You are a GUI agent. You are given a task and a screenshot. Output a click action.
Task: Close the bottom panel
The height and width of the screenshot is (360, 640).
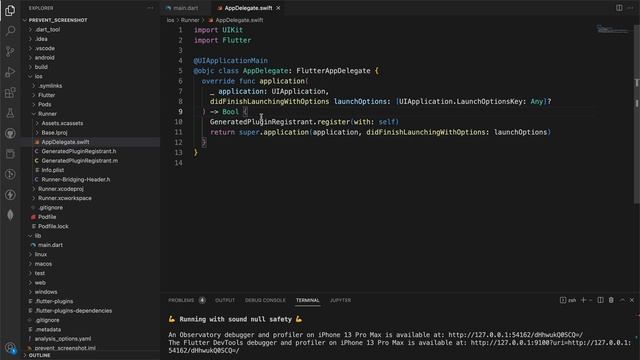point(632,300)
